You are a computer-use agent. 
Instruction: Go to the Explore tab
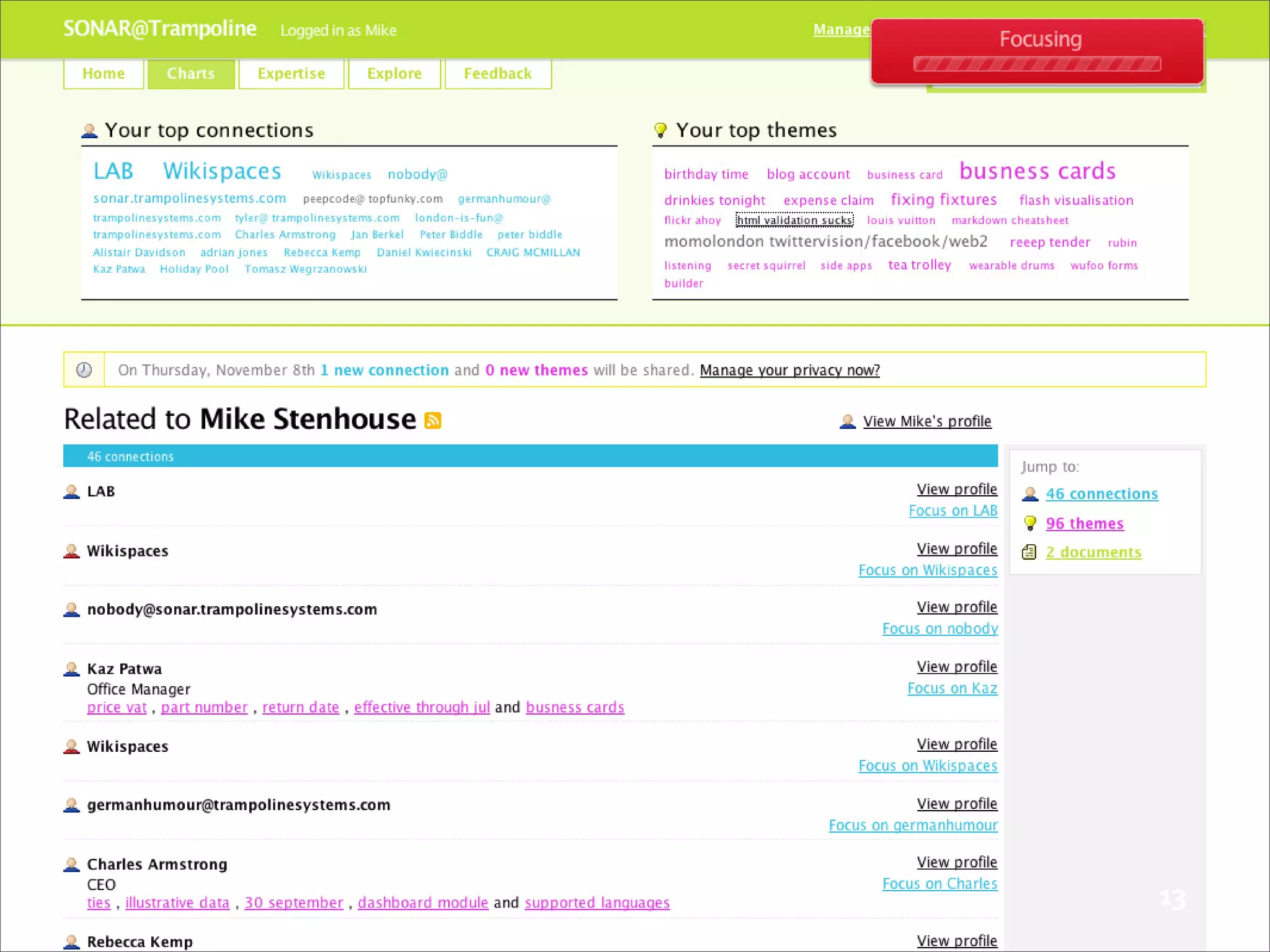[394, 74]
